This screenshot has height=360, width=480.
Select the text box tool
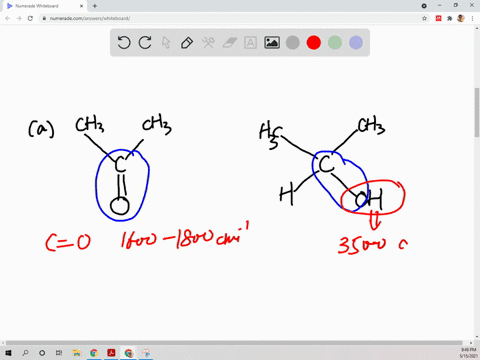point(250,43)
